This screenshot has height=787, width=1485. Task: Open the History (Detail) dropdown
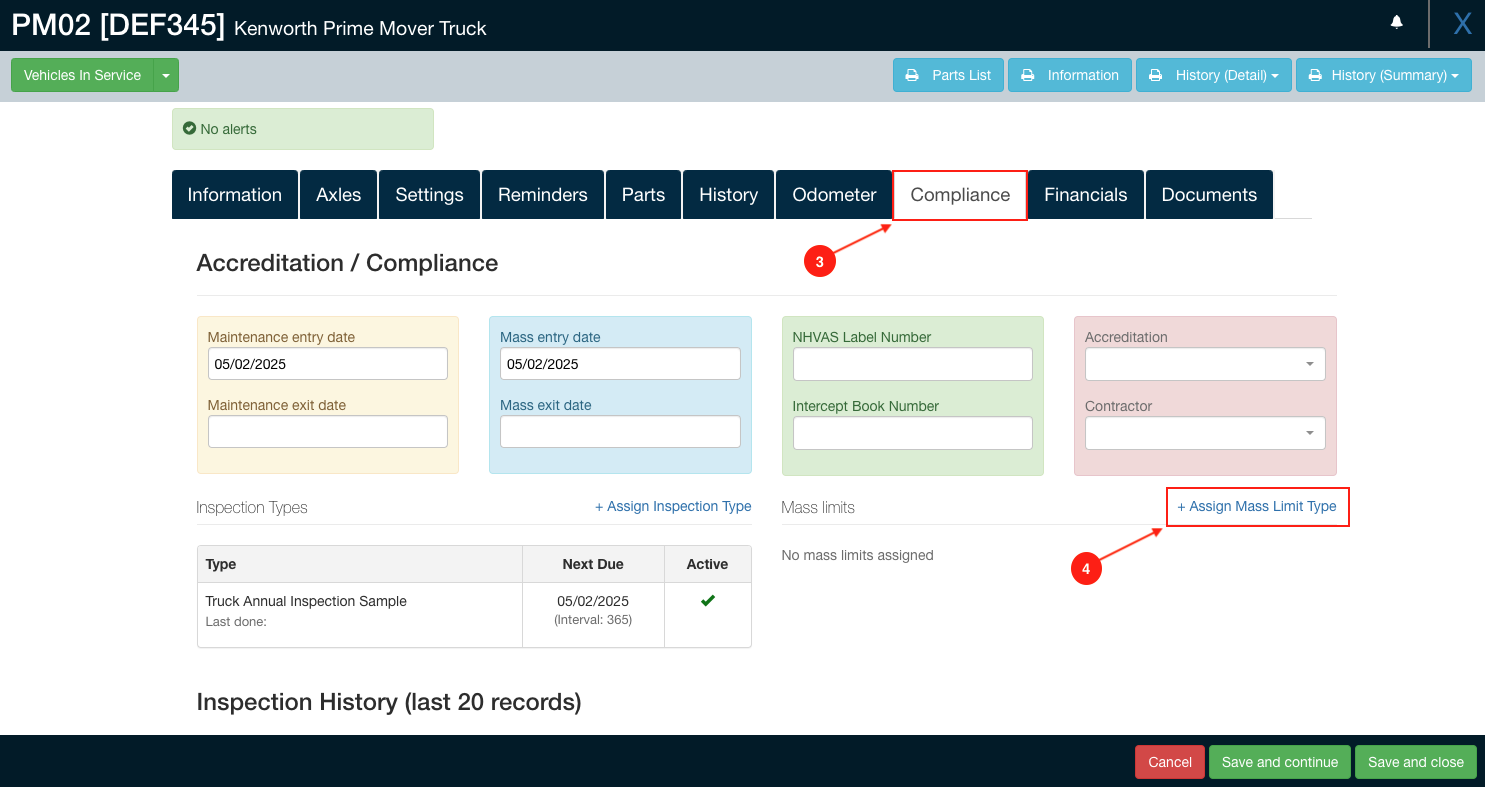click(1213, 75)
